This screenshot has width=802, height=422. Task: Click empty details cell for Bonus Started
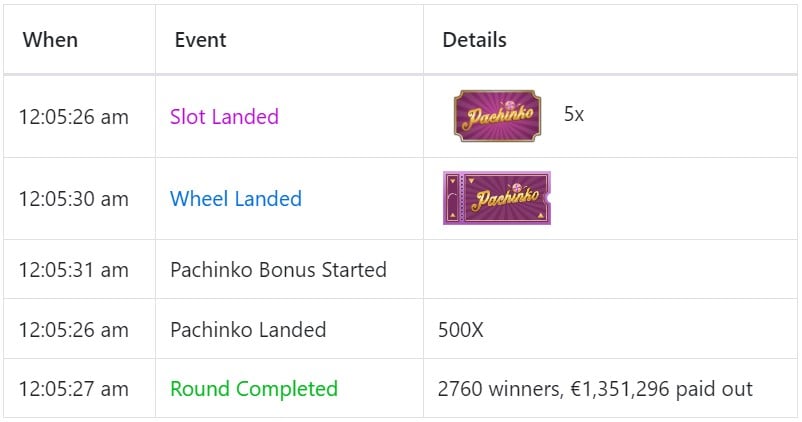(610, 270)
